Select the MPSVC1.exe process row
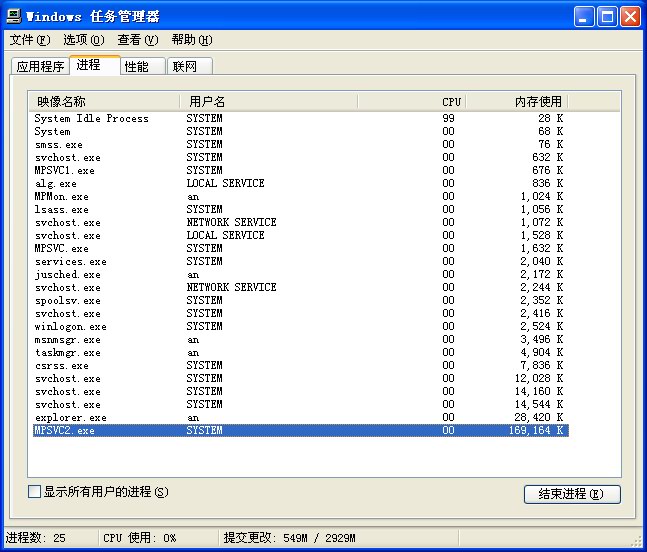 click(x=301, y=170)
